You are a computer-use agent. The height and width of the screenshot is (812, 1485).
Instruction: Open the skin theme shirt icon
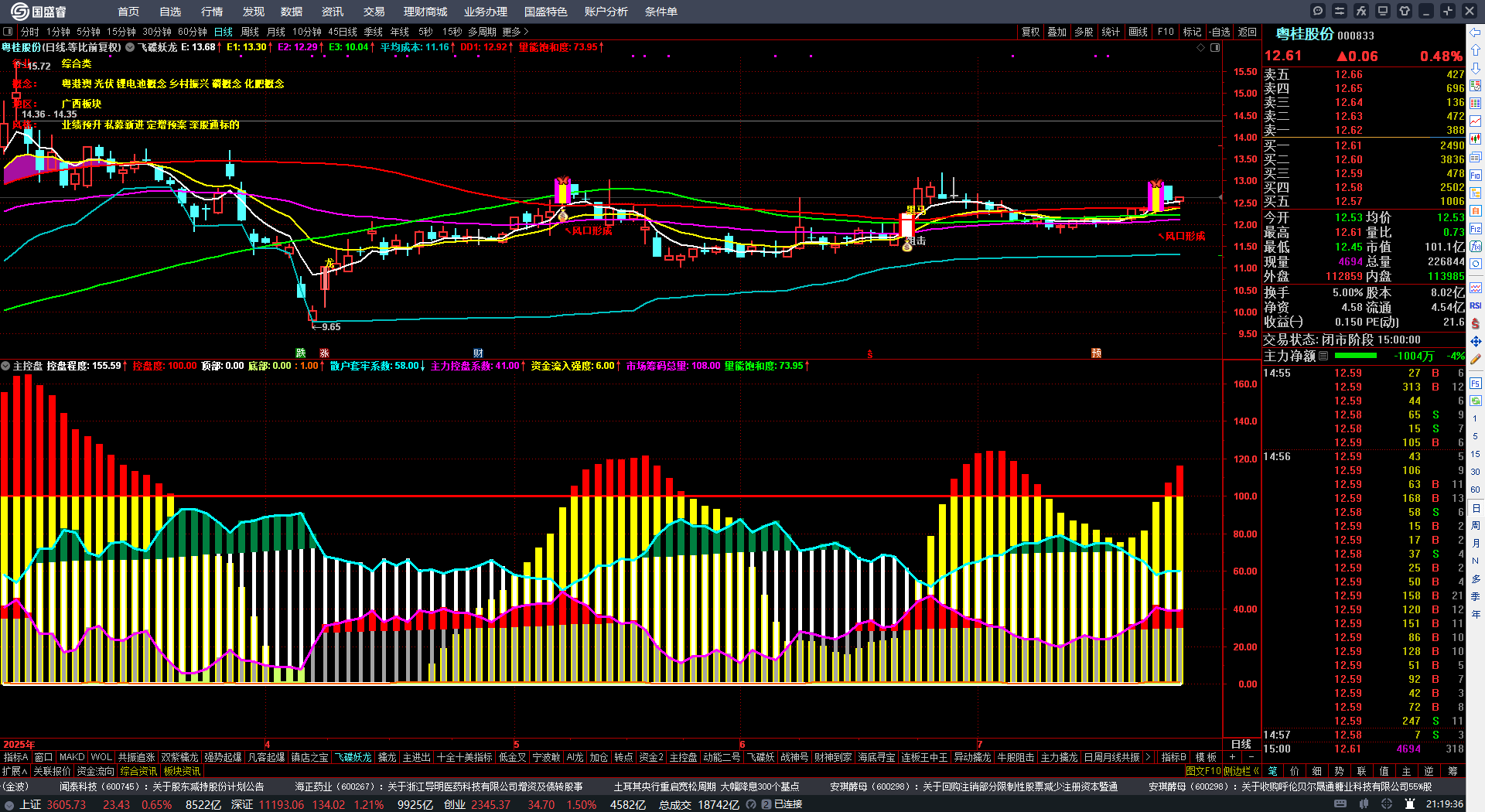point(1405,11)
